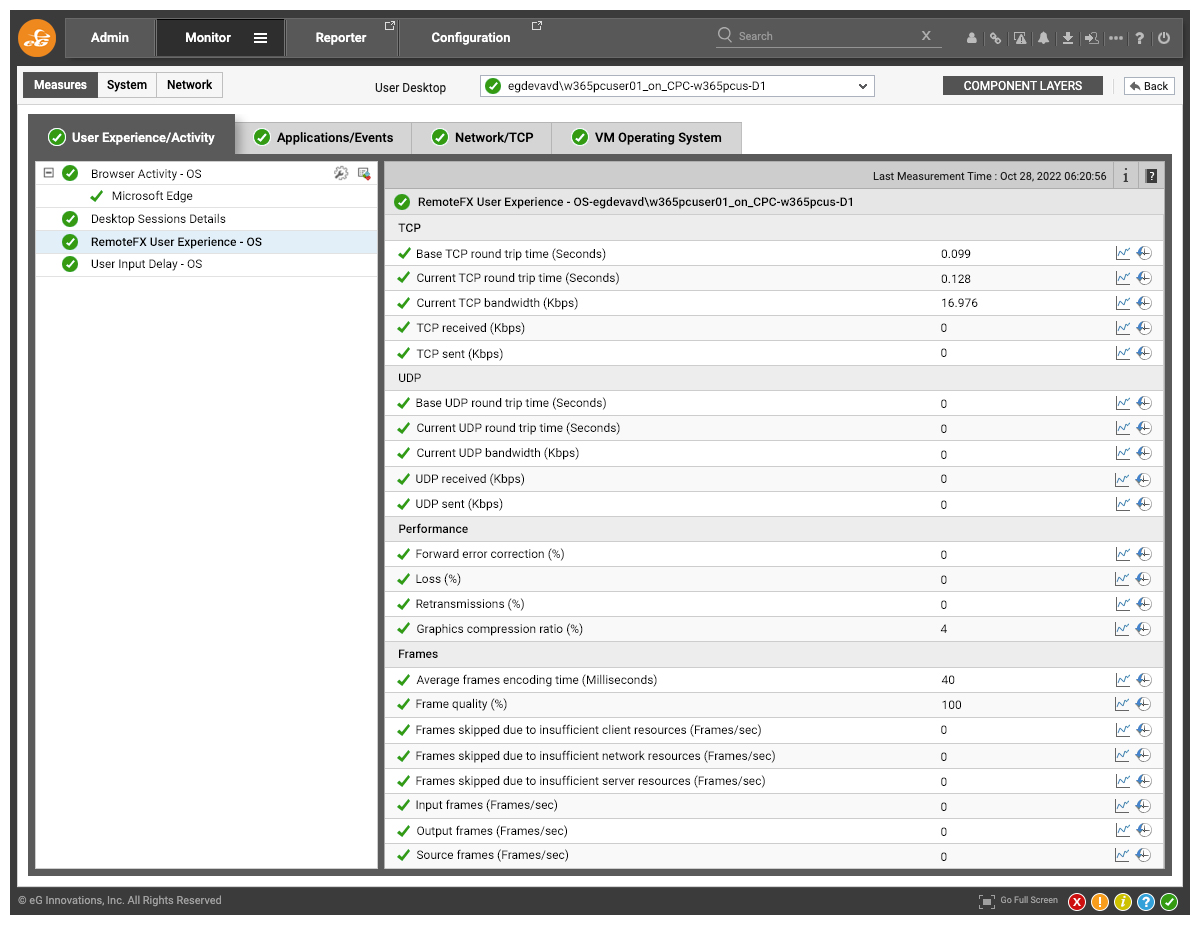This screenshot has height=925, width=1200.
Task: Click the Go Full Screen link text
Action: (1029, 900)
